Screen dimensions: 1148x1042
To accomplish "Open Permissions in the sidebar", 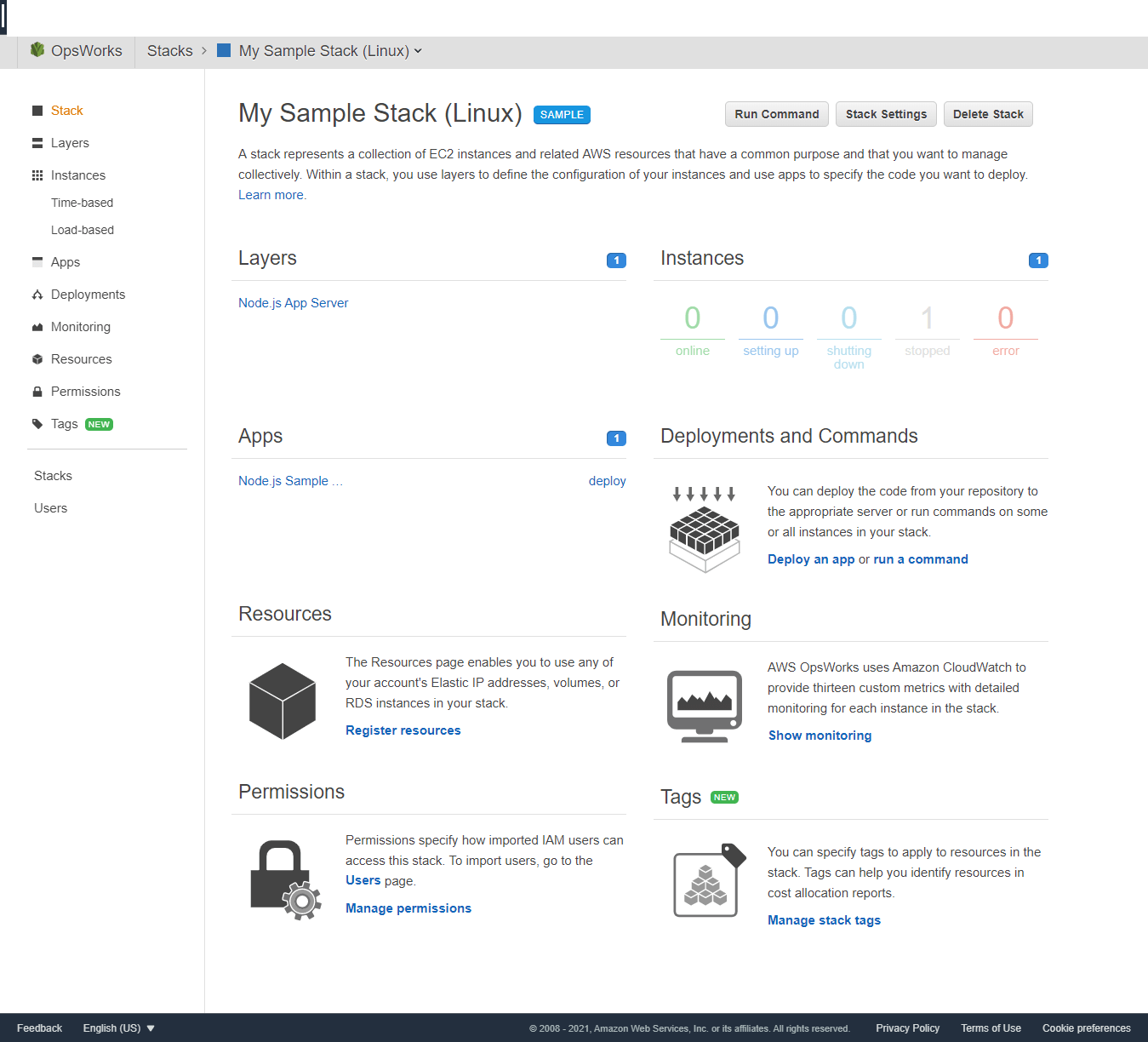I will 86,392.
